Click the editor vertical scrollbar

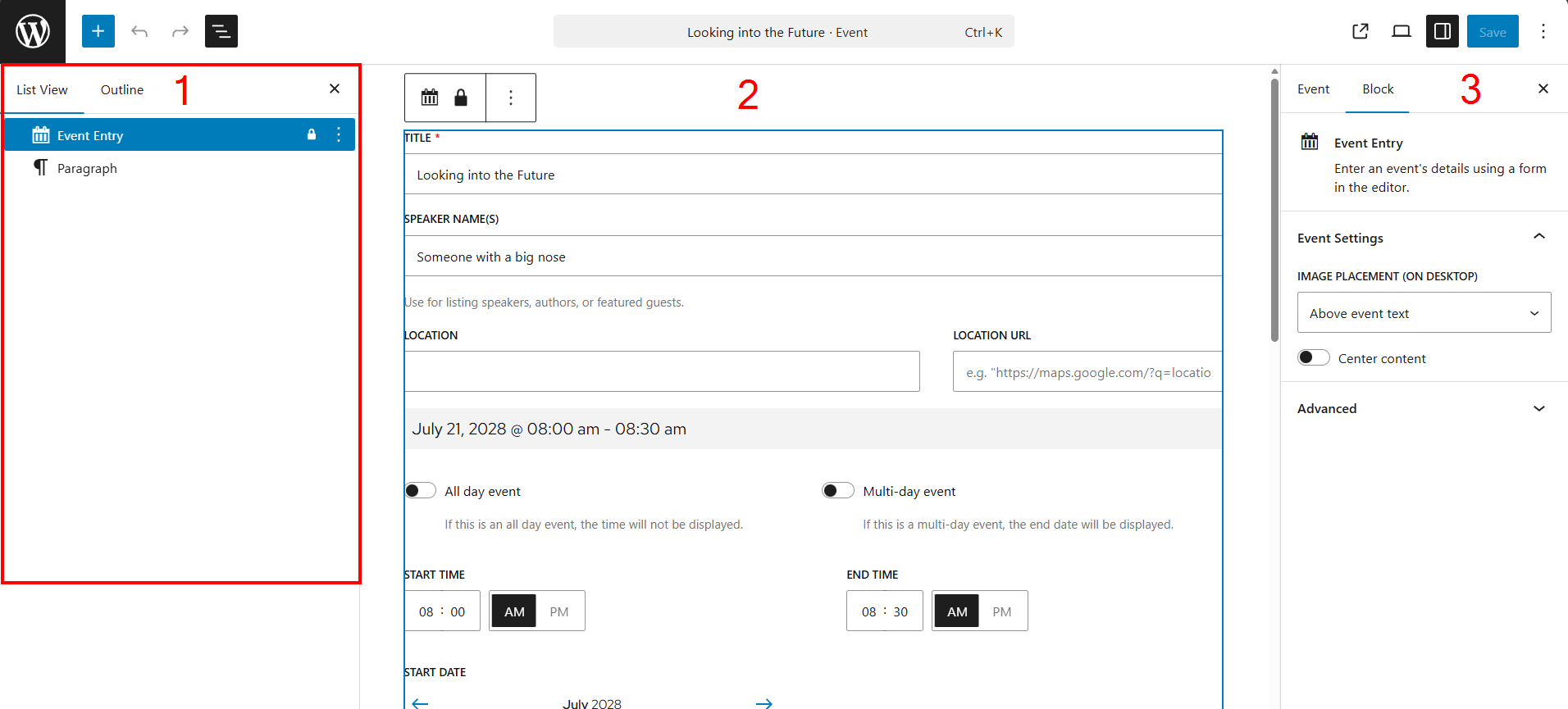click(1274, 210)
